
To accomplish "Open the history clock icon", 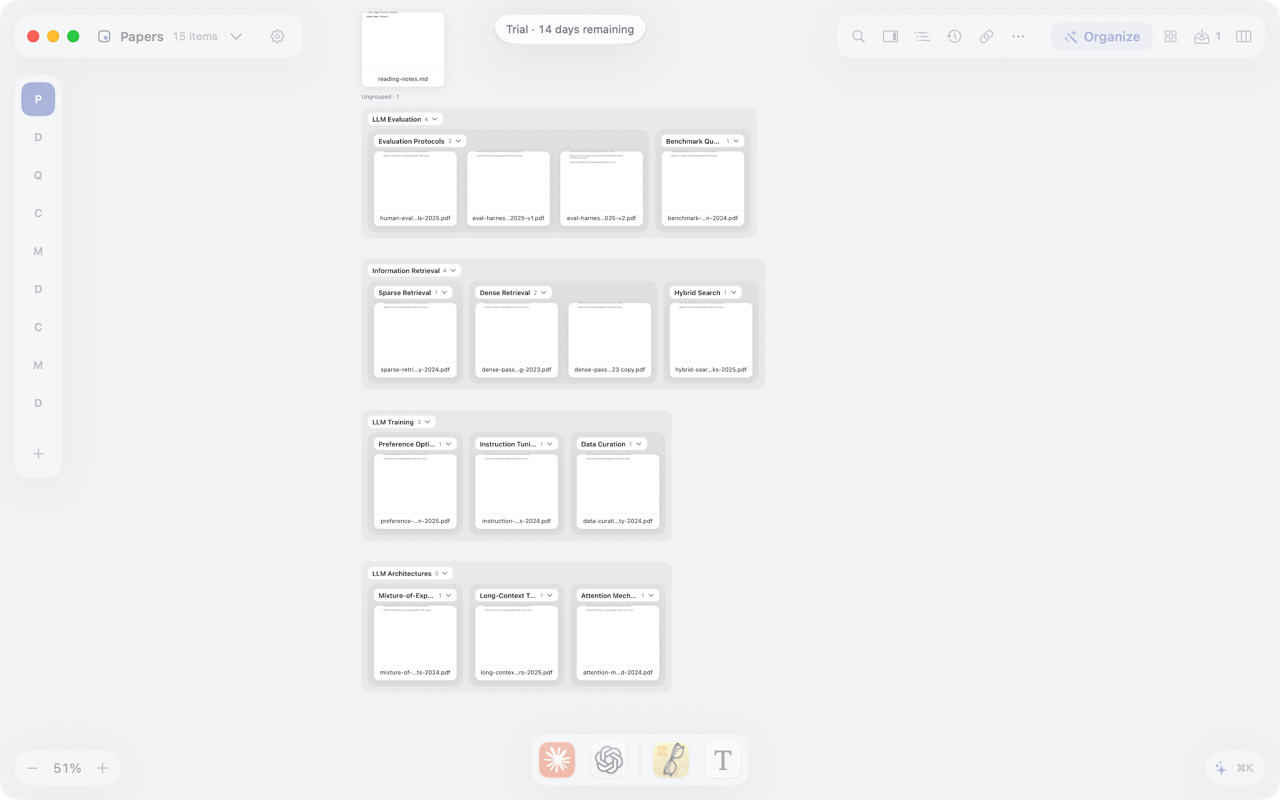I will coord(954,37).
